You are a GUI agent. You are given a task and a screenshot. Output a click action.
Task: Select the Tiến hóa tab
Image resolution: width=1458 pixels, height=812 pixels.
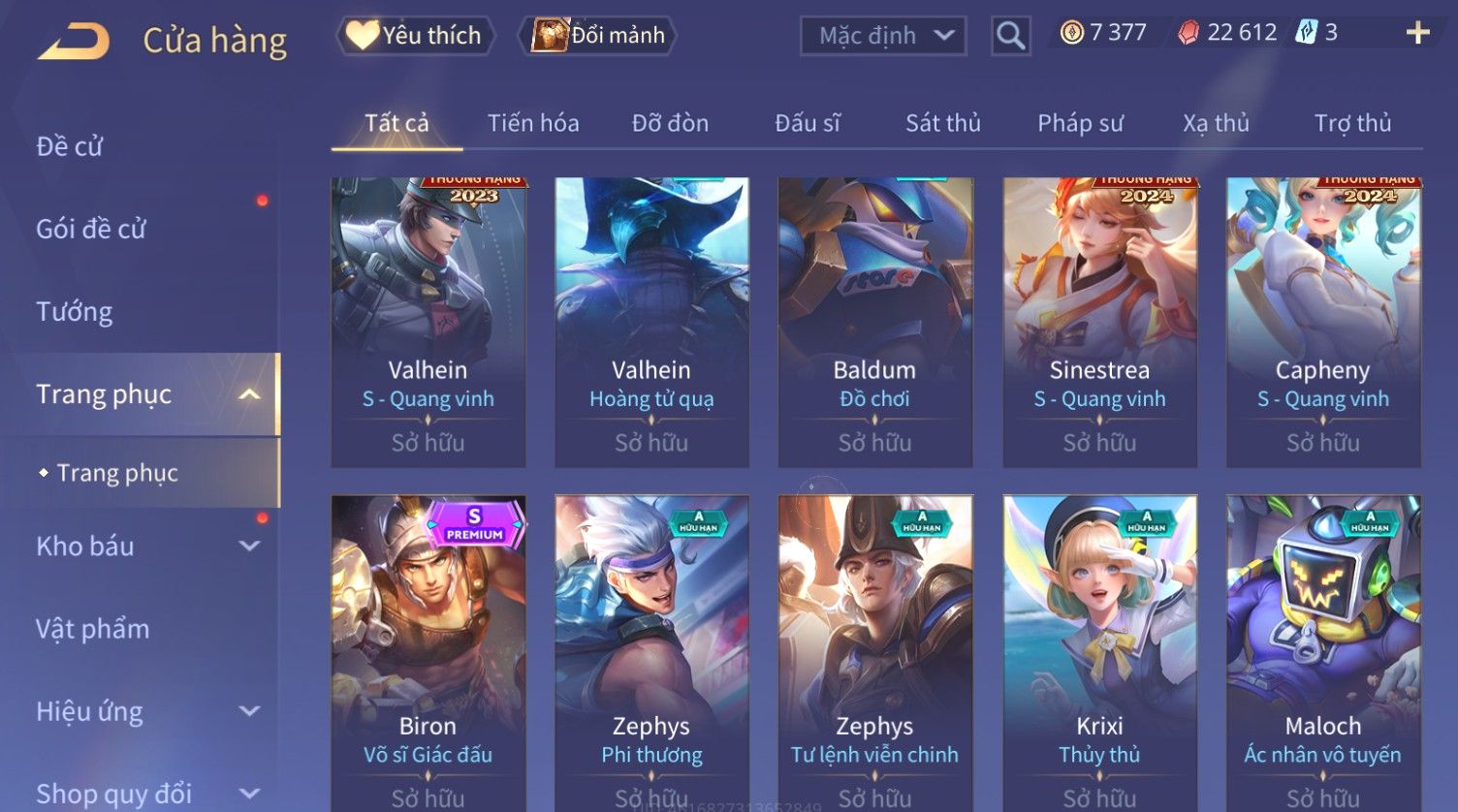point(533,123)
